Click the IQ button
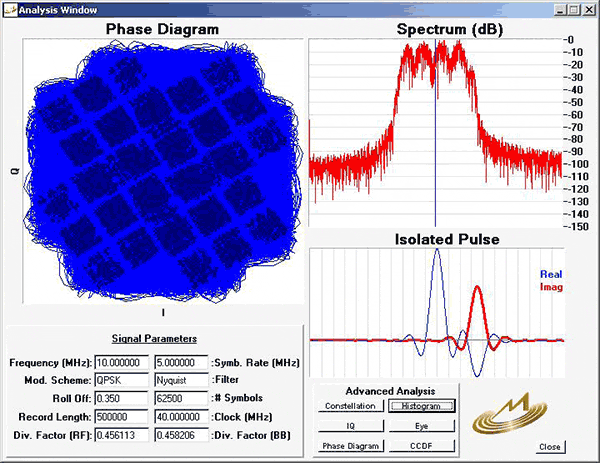The width and height of the screenshot is (600, 463). [349, 425]
